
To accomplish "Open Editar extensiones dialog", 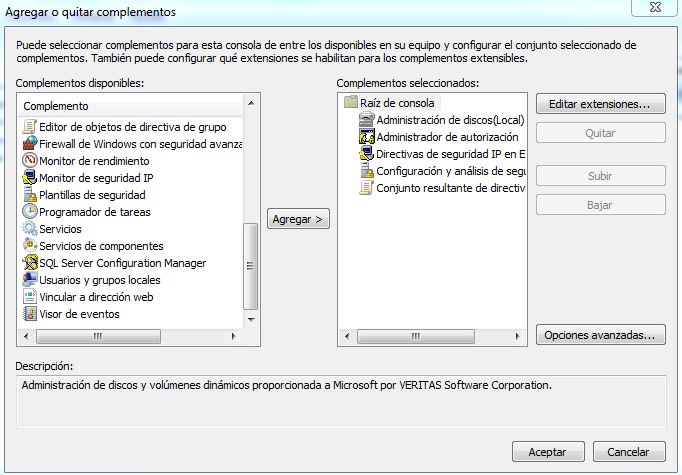I will tap(601, 104).
